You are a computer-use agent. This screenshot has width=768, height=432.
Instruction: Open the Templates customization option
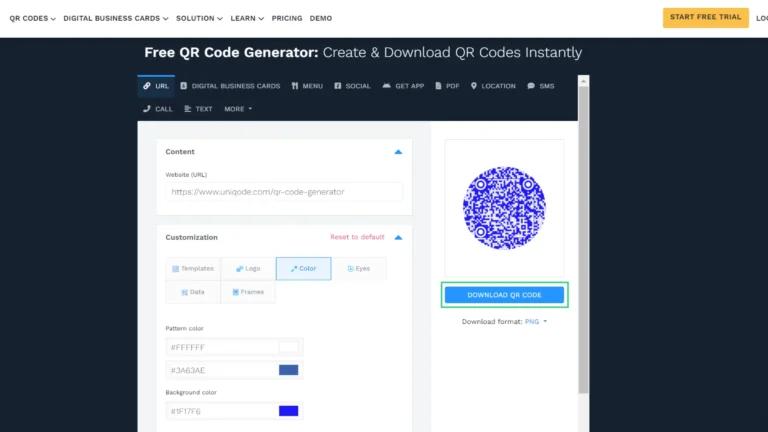[193, 268]
